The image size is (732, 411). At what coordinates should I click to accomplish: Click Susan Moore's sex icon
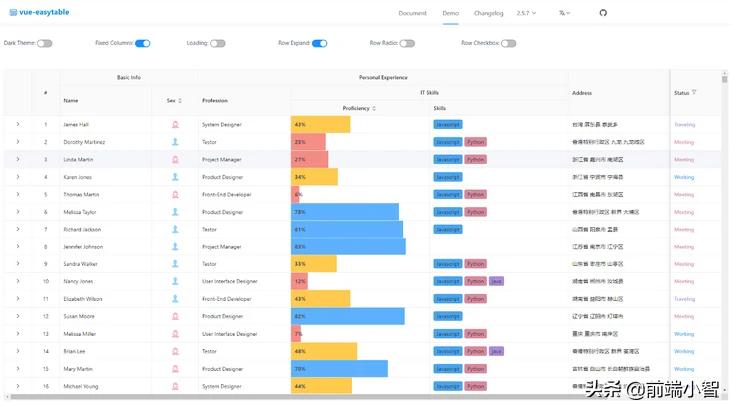coord(175,316)
